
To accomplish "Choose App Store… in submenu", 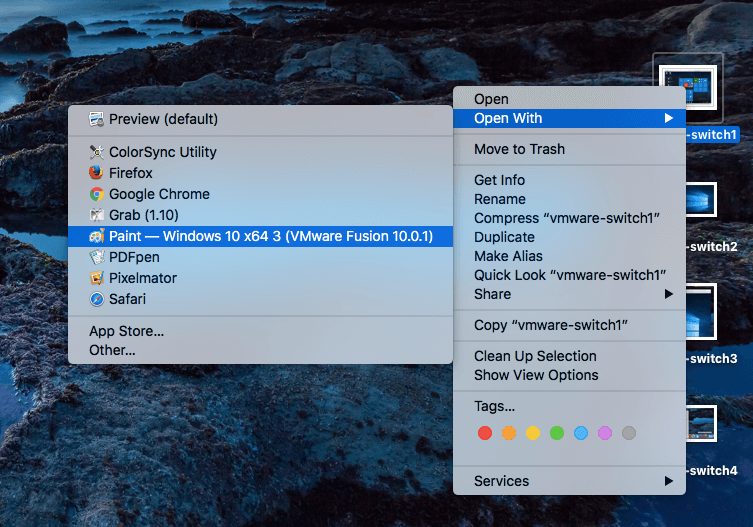I will coord(260,331).
